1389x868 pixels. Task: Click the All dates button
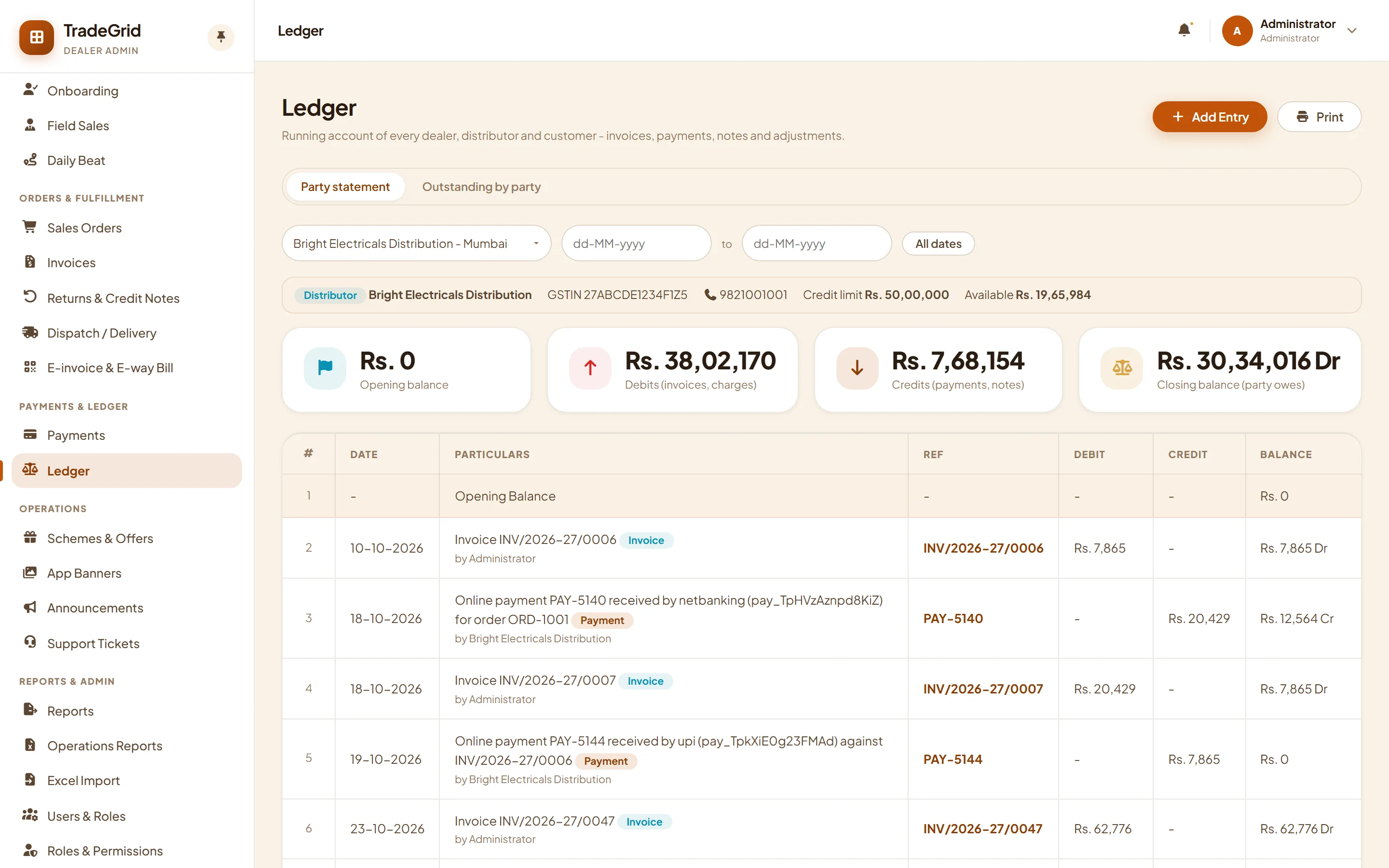[938, 244]
